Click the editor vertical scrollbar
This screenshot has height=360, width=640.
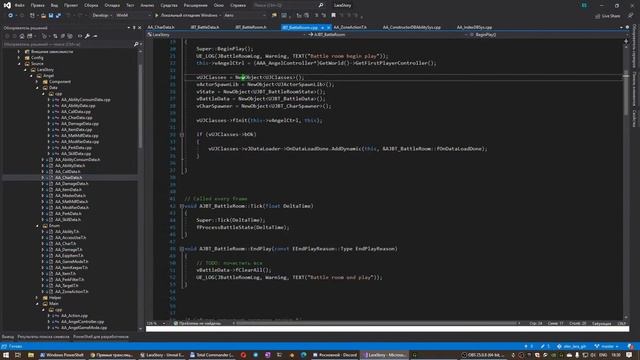click(x=626, y=179)
